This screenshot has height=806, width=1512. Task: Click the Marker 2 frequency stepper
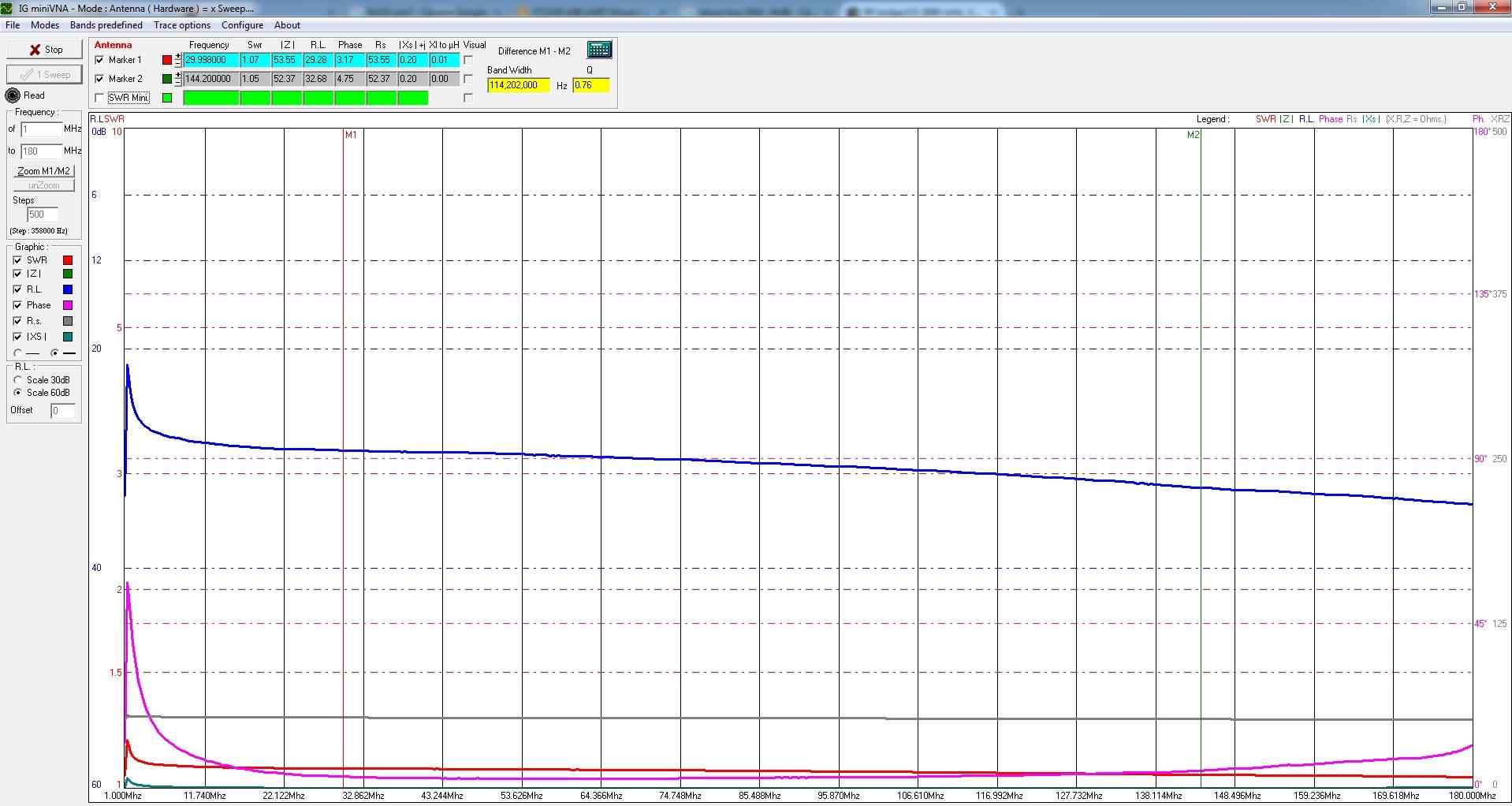[x=178, y=79]
